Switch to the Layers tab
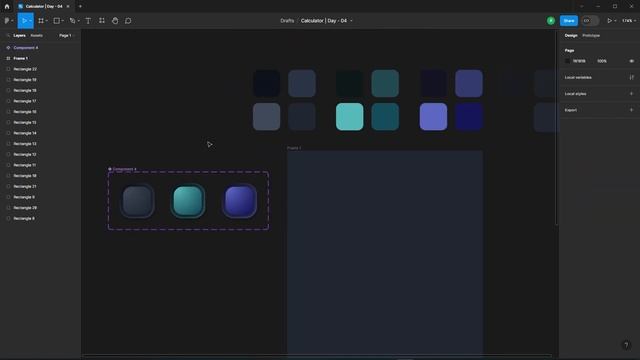This screenshot has width=640, height=360. coord(19,36)
